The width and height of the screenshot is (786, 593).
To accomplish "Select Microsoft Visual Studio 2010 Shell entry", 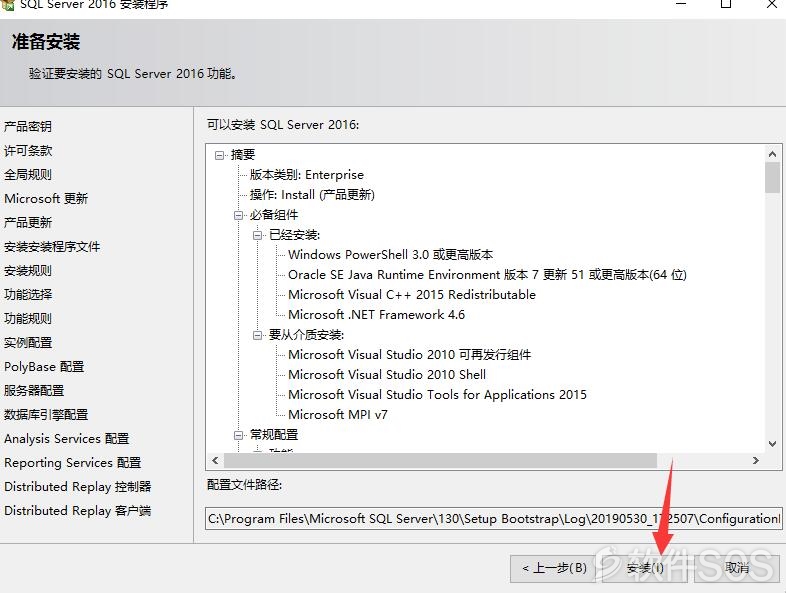I will click(x=387, y=375).
